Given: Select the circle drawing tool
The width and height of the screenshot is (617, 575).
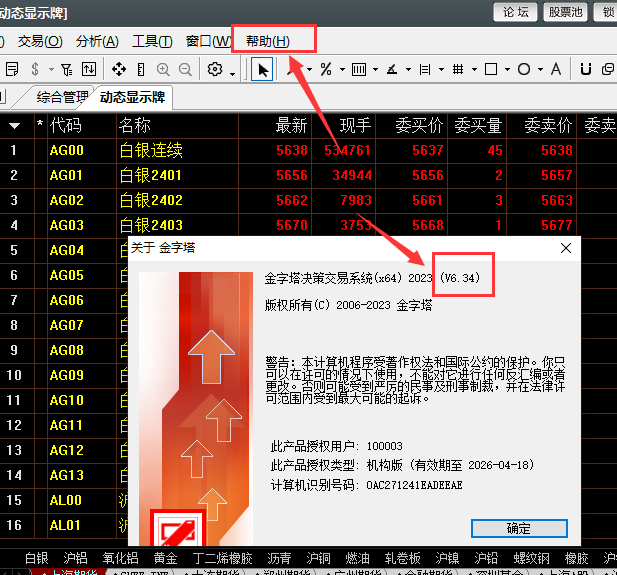Looking at the screenshot, I should [524, 70].
